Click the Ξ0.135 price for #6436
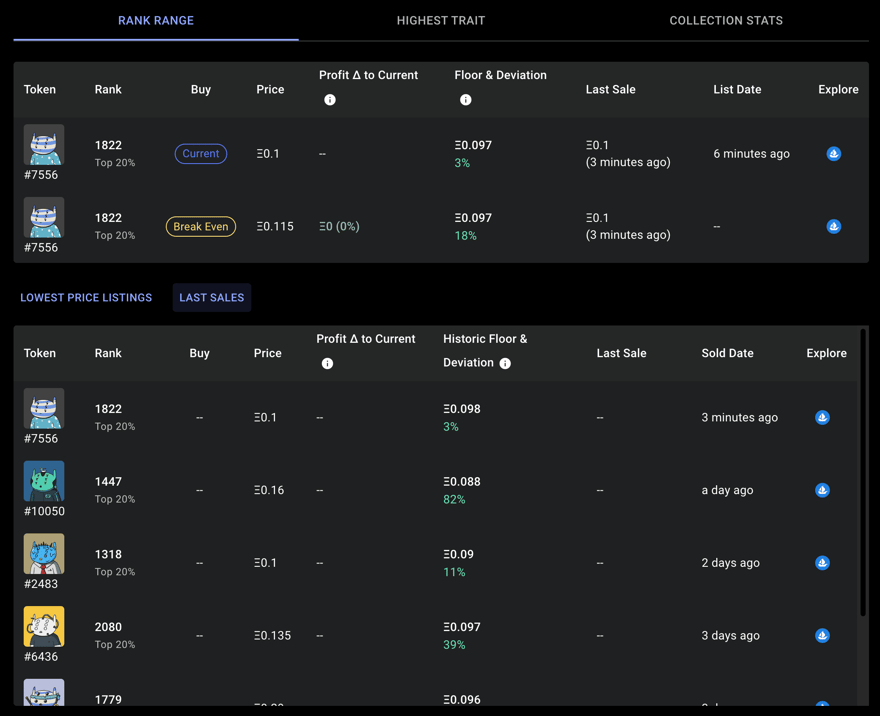This screenshot has width=880, height=716. pyautogui.click(x=272, y=636)
